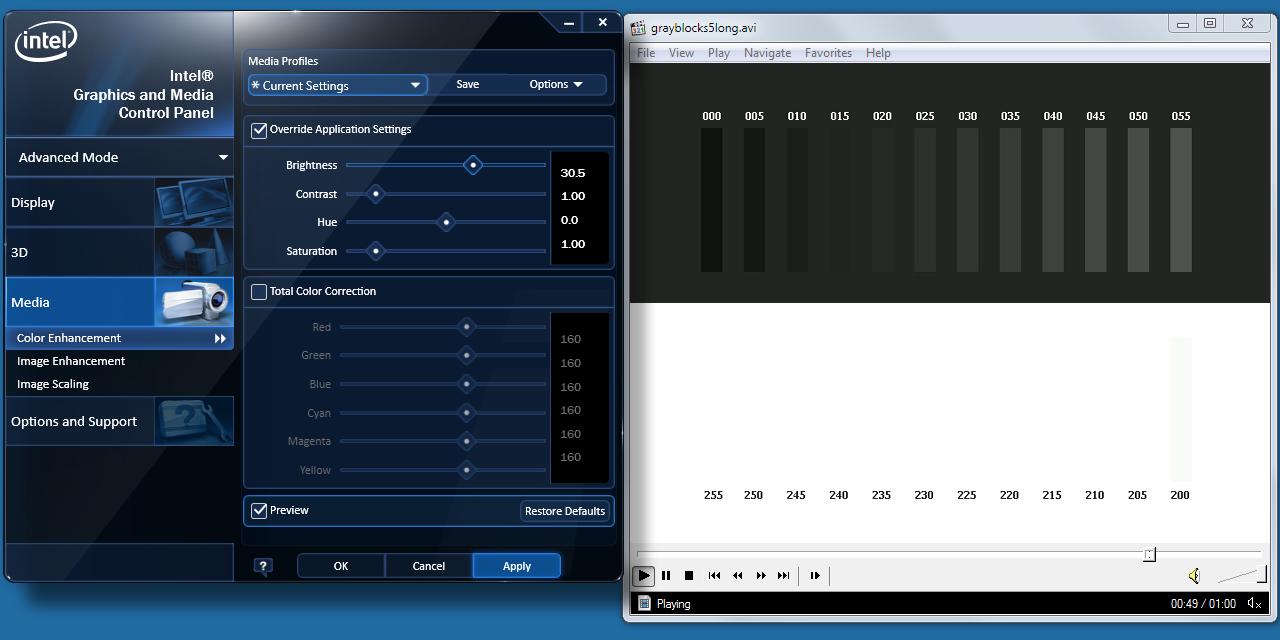
Task: Select Image Enhancement under Media
Action: click(71, 361)
